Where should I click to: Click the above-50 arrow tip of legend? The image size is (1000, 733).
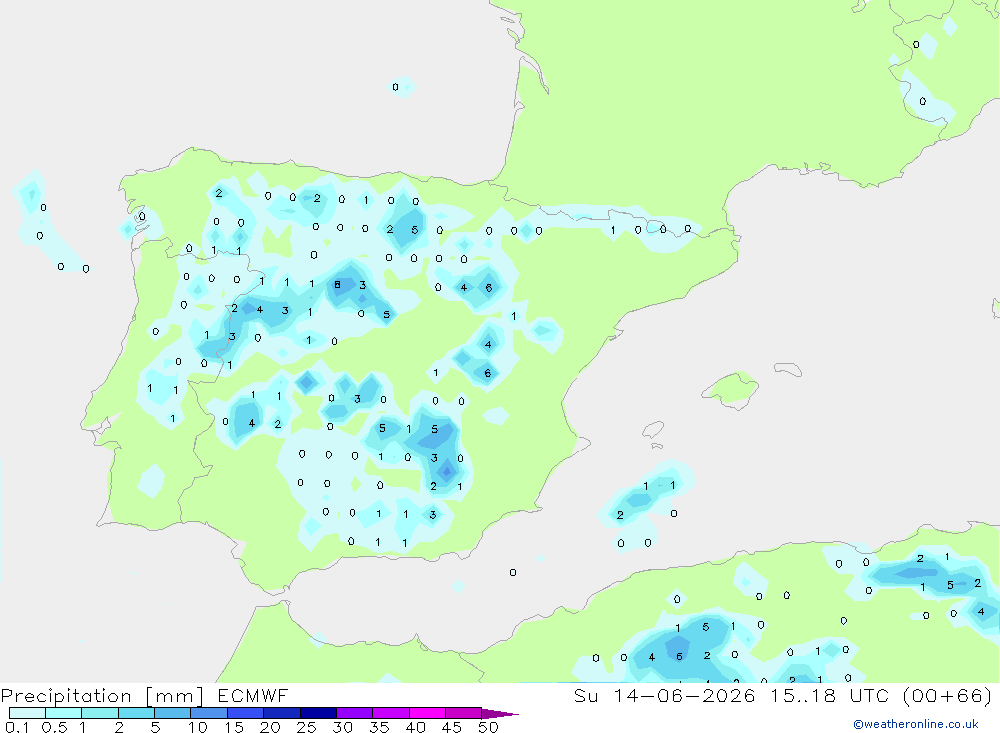click(x=501, y=713)
